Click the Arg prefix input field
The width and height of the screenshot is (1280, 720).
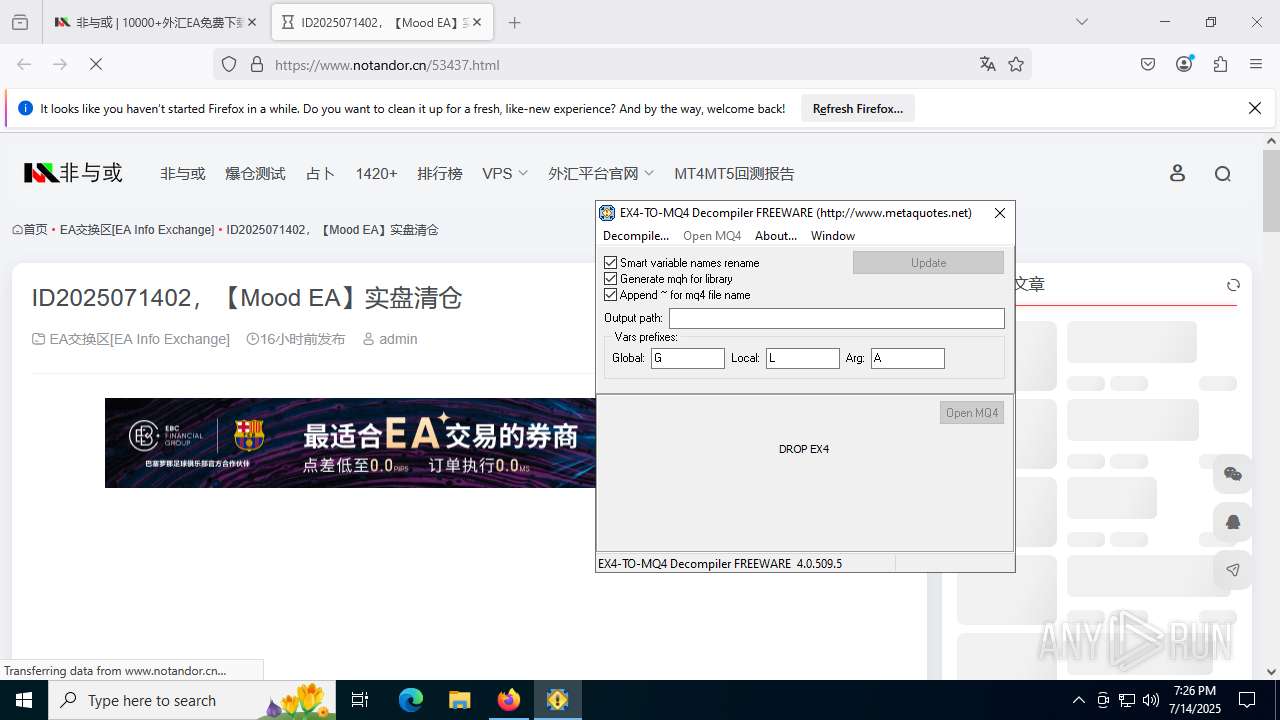coord(908,358)
